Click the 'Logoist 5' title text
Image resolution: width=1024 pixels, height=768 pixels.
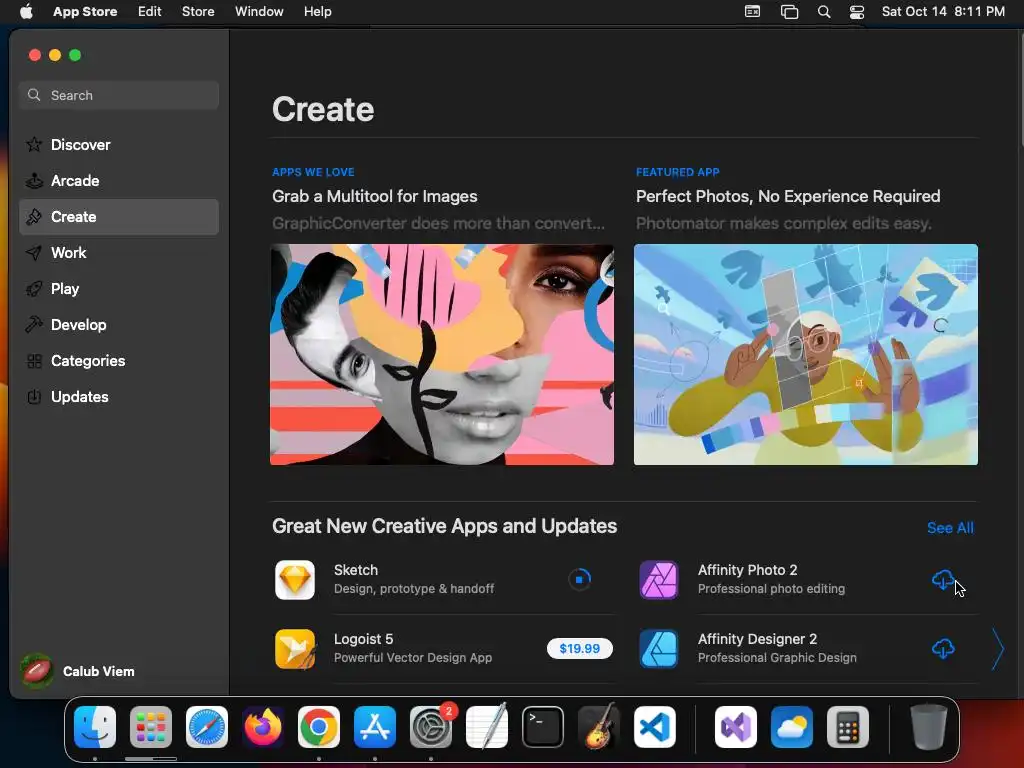click(364, 639)
